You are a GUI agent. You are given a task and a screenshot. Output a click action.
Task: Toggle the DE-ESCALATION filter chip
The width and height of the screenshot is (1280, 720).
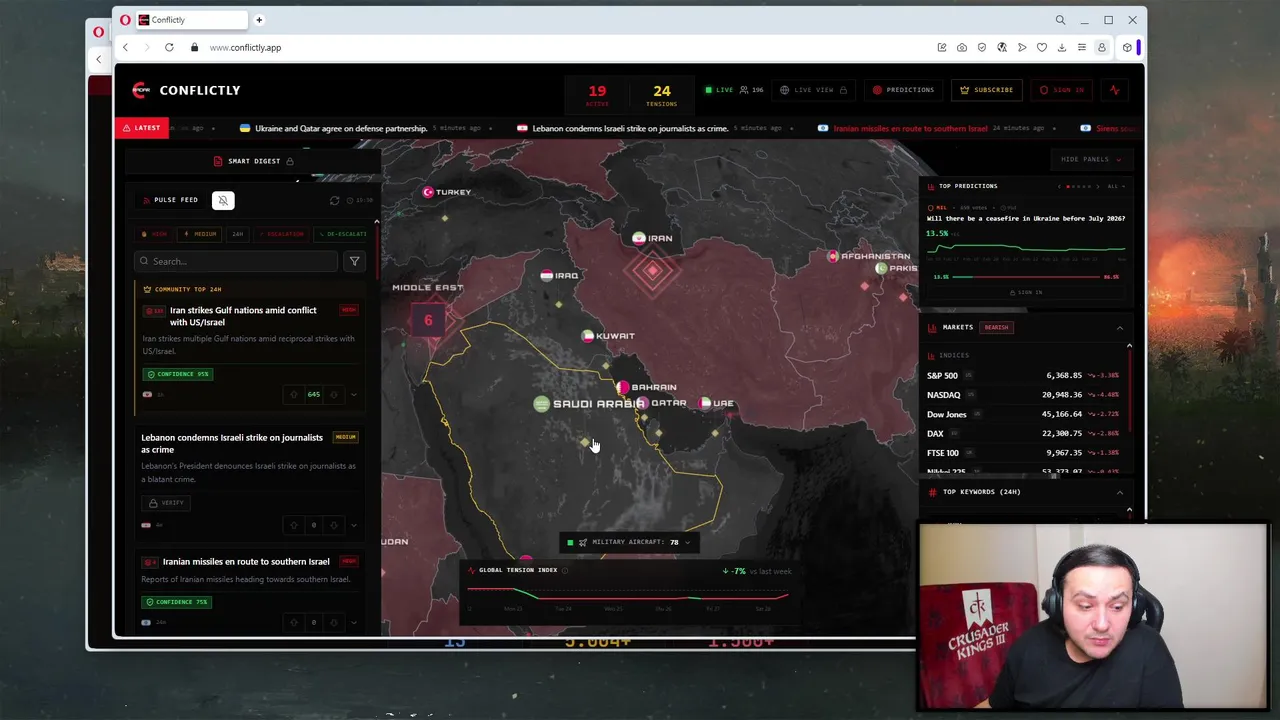[342, 234]
